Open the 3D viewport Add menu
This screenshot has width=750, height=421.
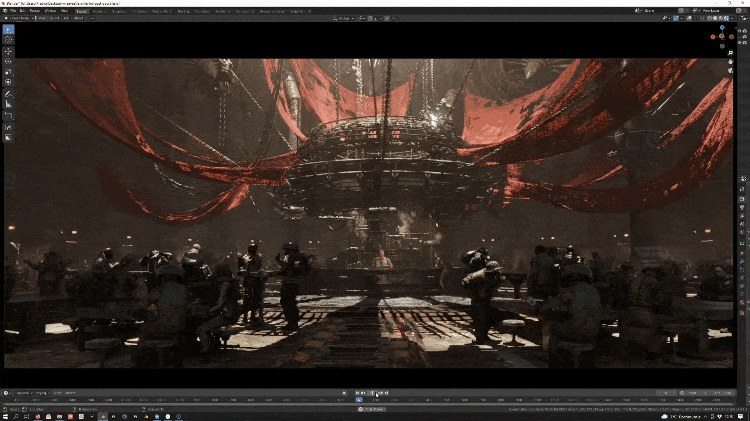(x=66, y=18)
